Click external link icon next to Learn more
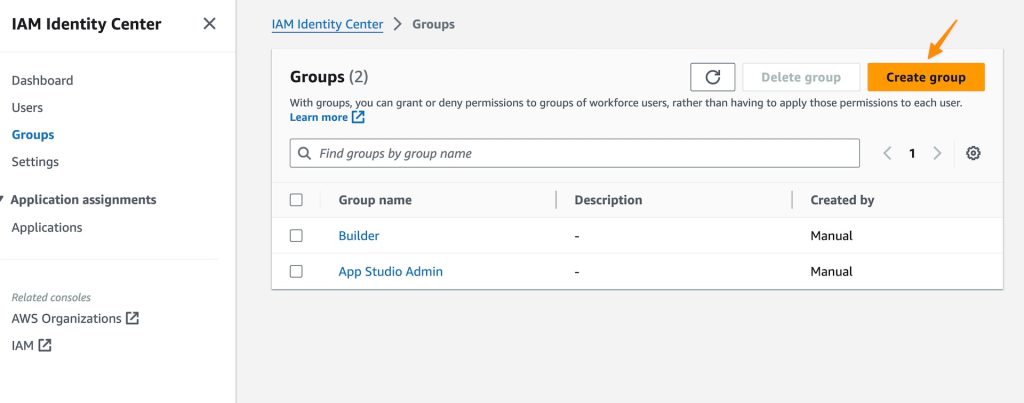This screenshot has height=403, width=1024. pos(358,118)
